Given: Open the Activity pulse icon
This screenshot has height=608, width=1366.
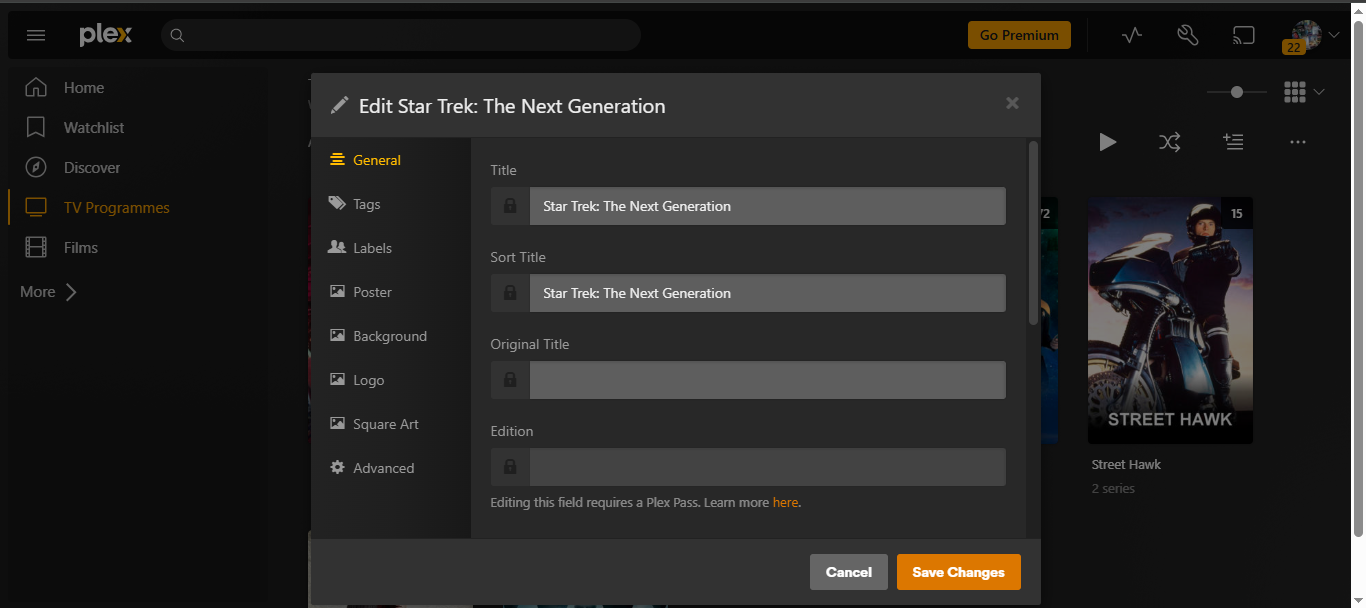Looking at the screenshot, I should point(1132,35).
